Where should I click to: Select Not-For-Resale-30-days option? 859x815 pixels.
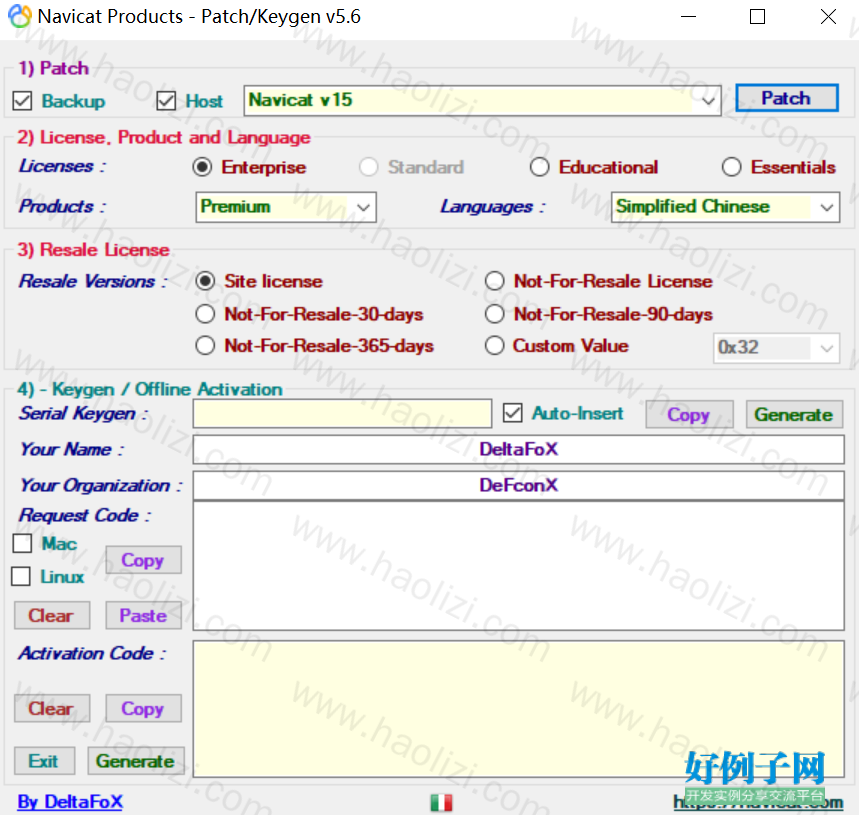click(205, 314)
